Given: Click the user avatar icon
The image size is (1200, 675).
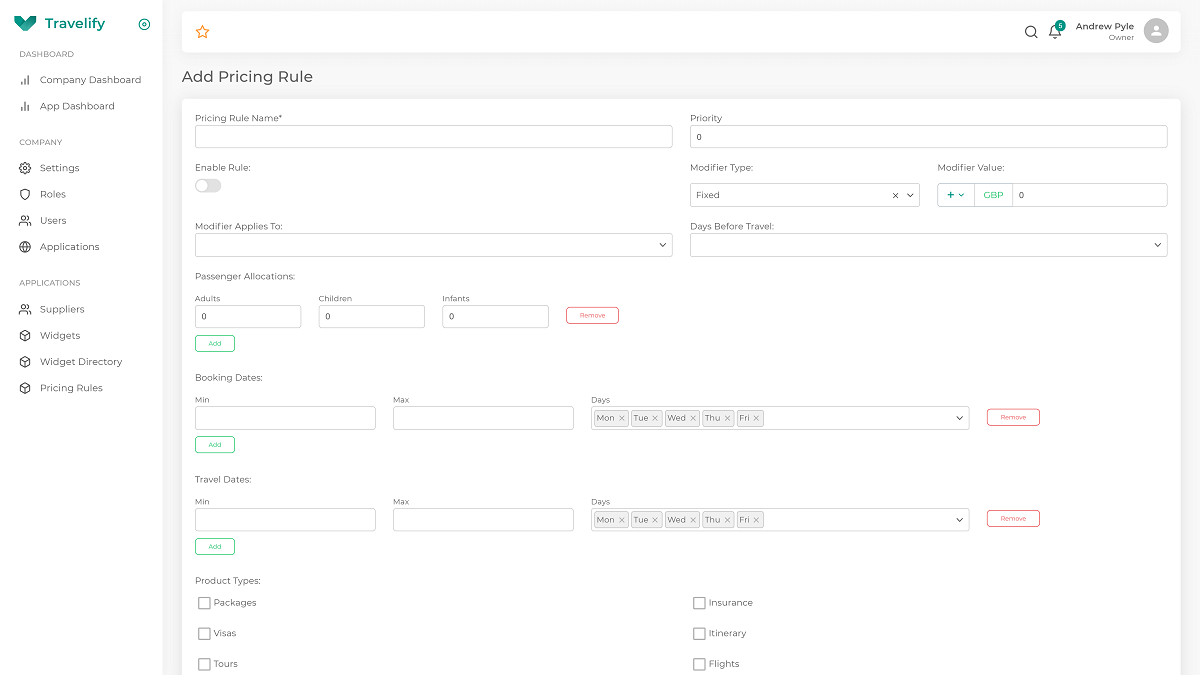Looking at the screenshot, I should coord(1156,31).
